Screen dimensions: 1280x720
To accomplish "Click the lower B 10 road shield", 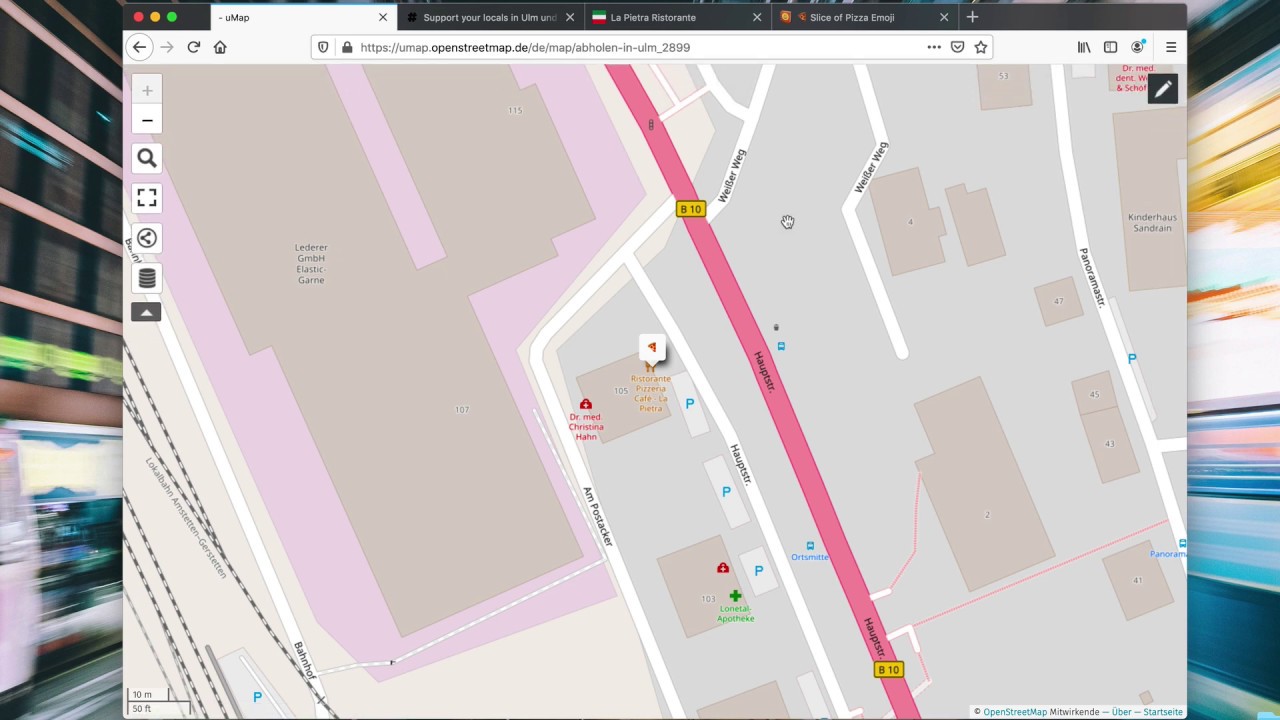I will point(888,670).
